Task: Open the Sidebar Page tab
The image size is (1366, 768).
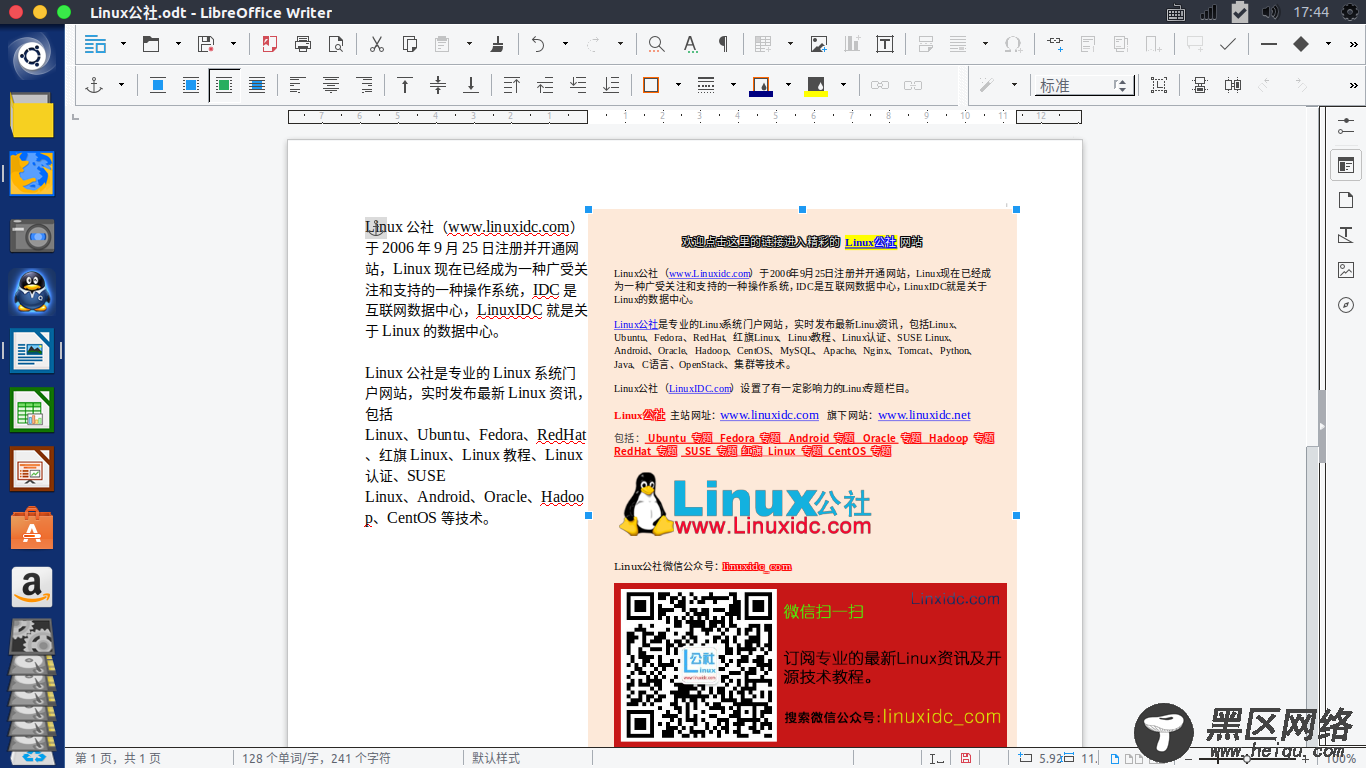Action: pyautogui.click(x=1346, y=201)
